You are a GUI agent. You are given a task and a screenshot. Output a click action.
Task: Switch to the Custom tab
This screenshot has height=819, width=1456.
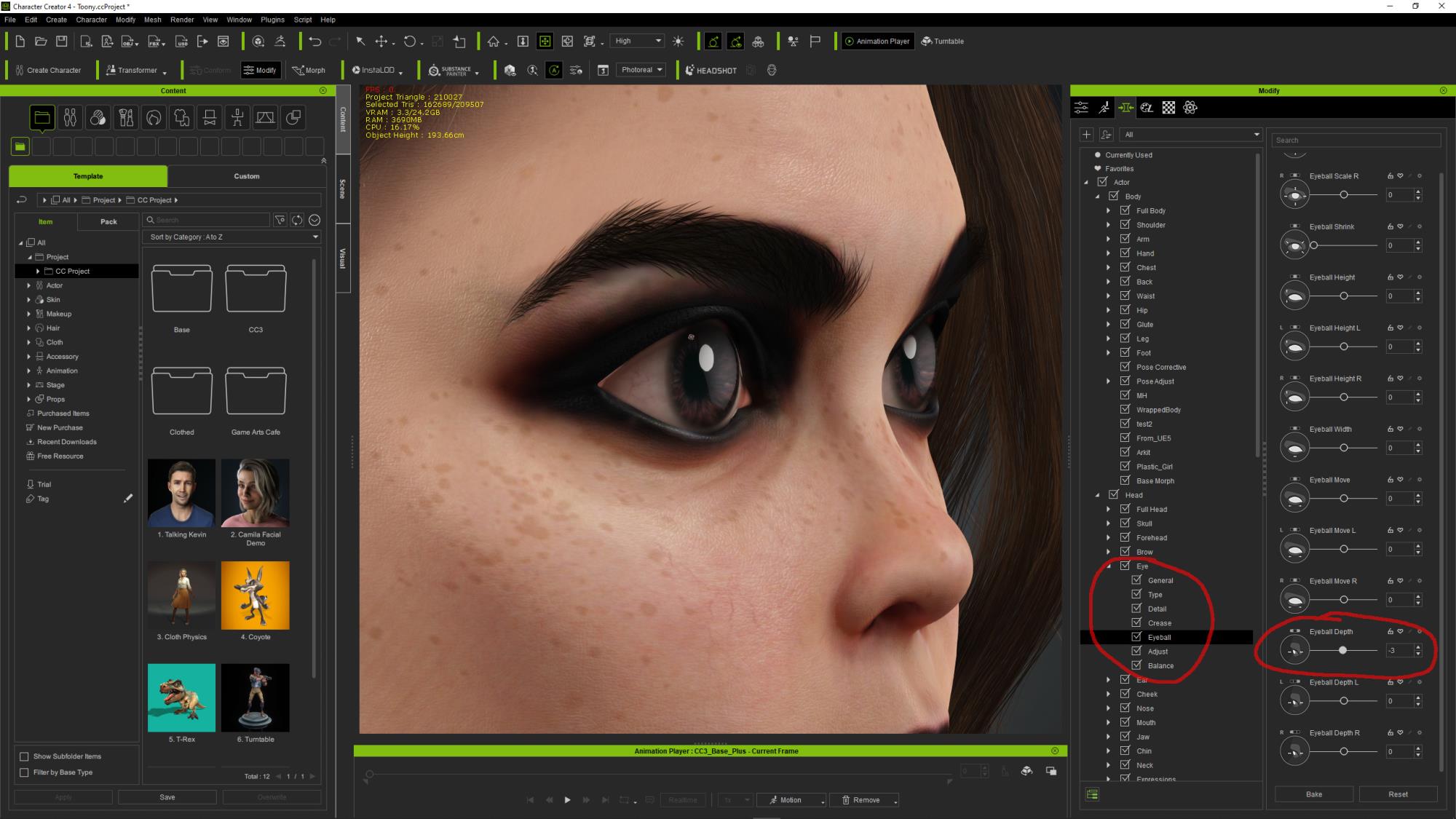pyautogui.click(x=247, y=176)
